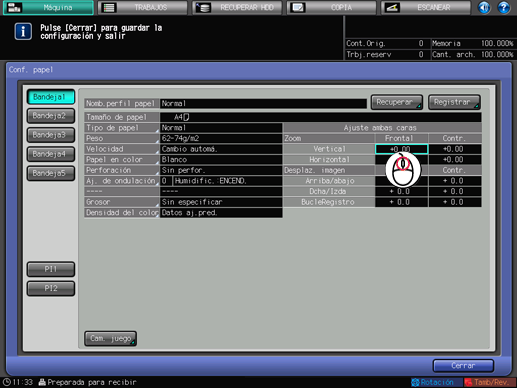Open Papel en color setting

point(122,160)
